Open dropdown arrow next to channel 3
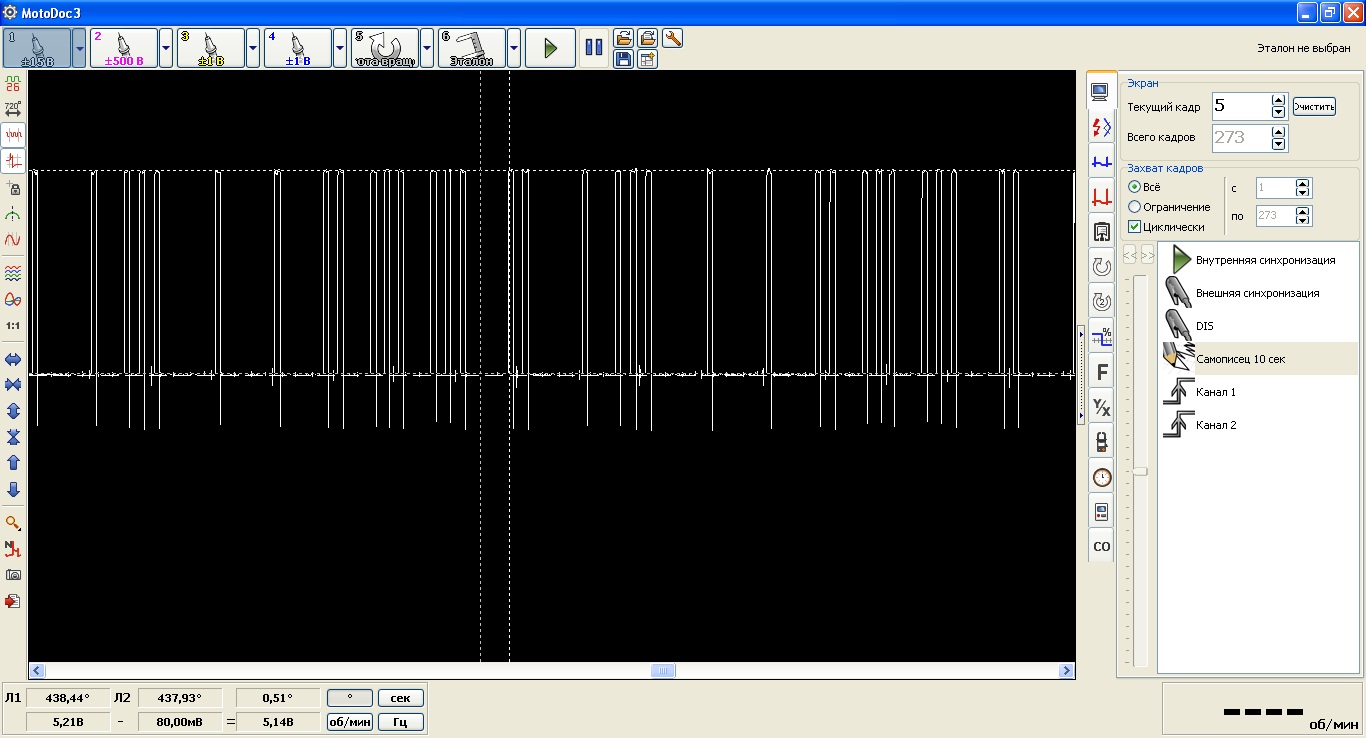This screenshot has height=738, width=1366. click(253, 48)
